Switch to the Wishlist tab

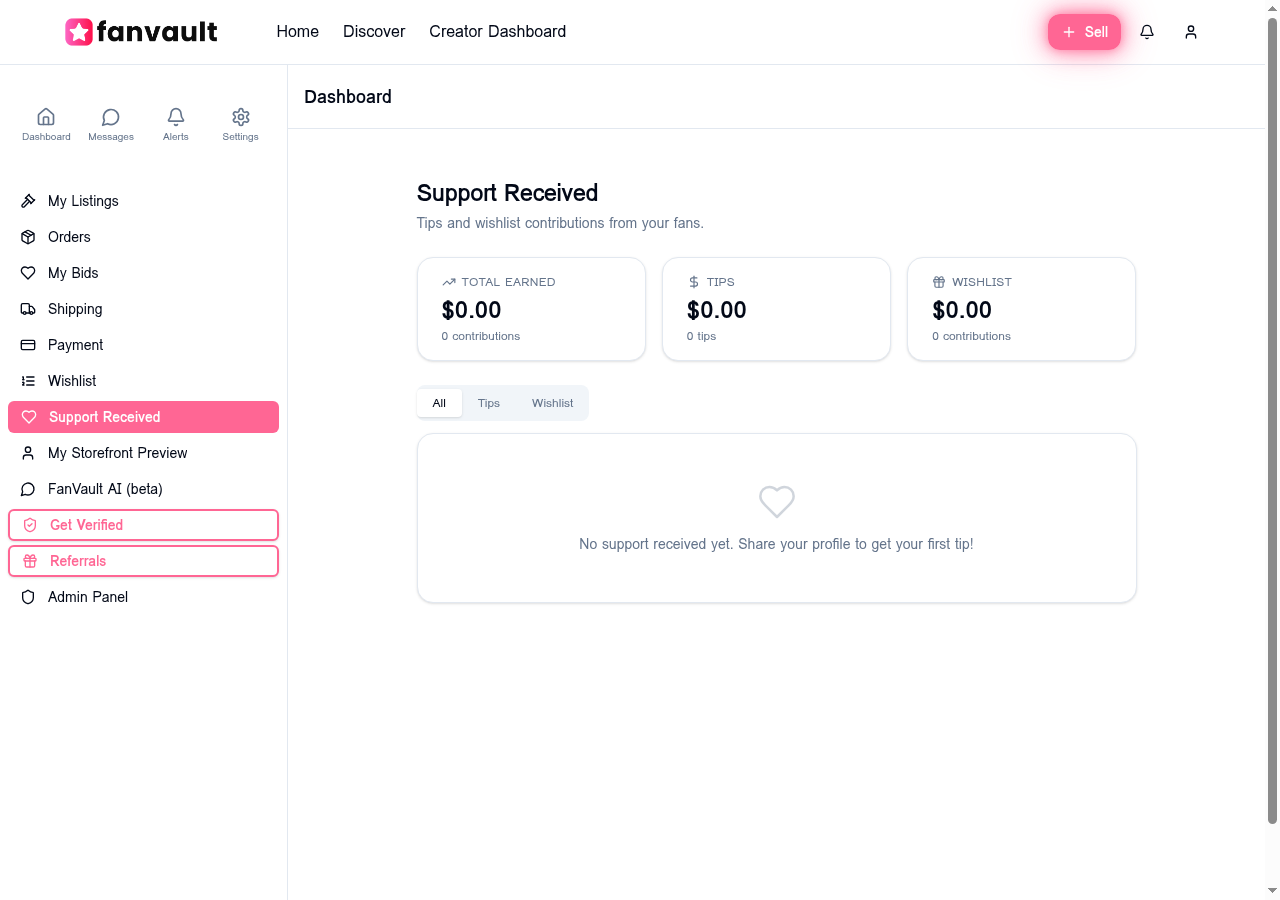point(552,403)
